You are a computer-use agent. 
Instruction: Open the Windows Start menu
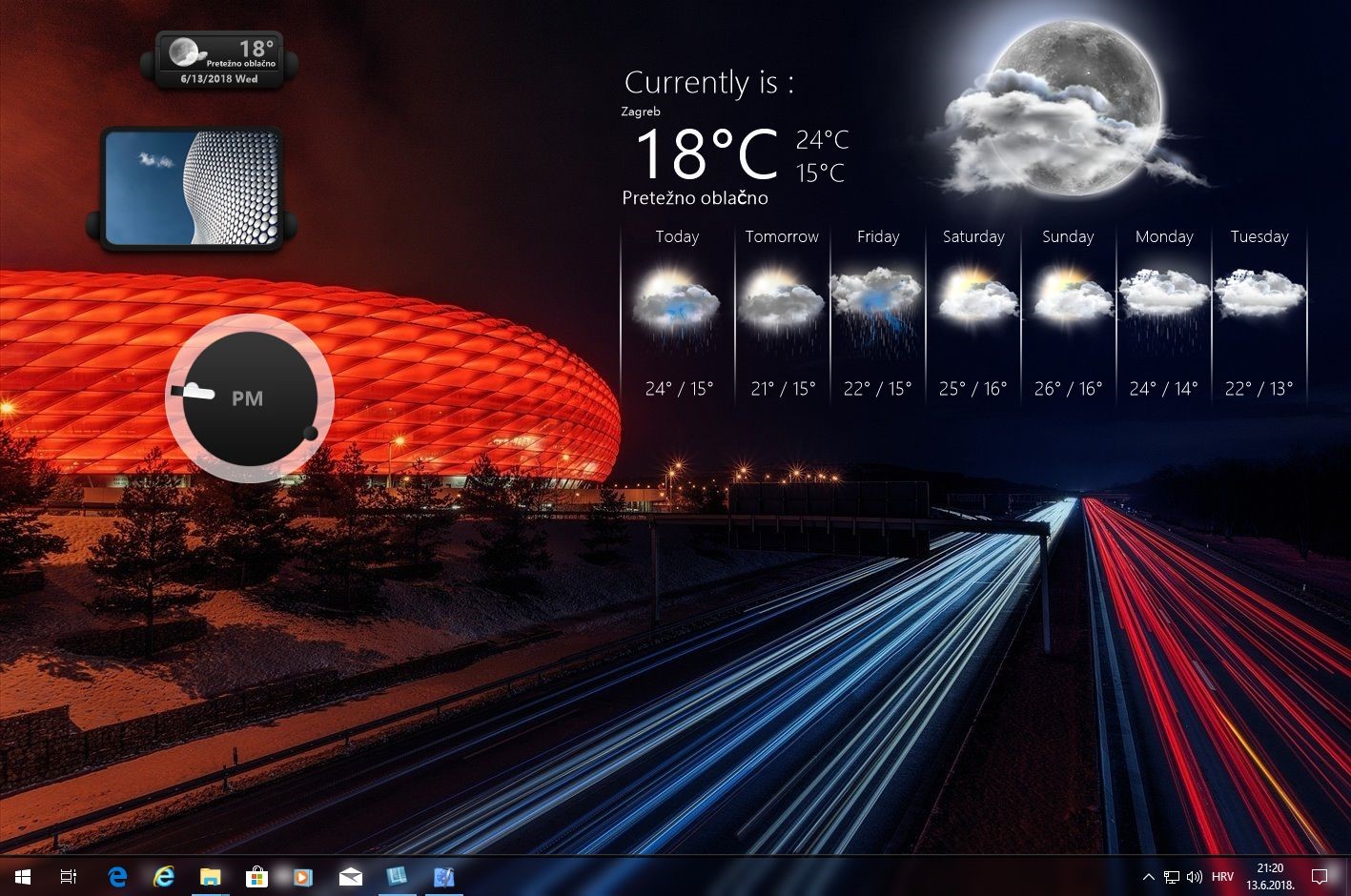pos(22,877)
